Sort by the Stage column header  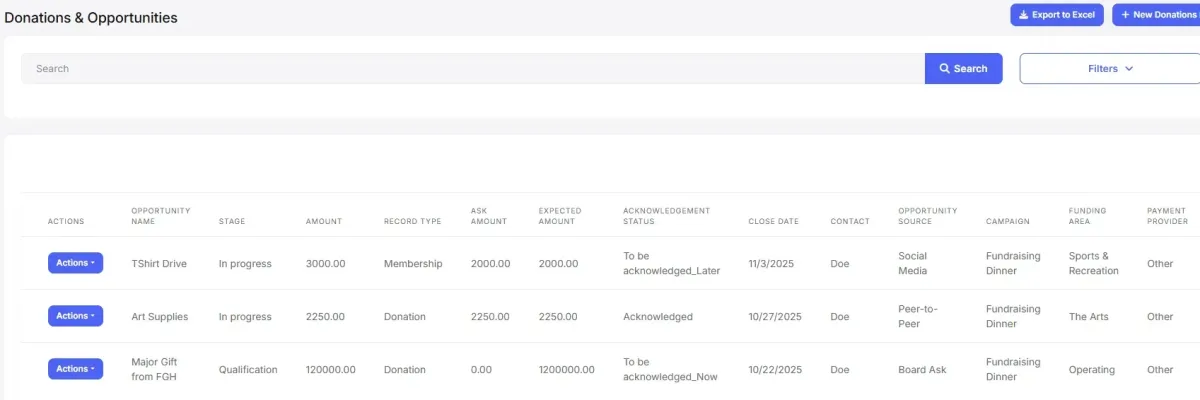click(232, 222)
